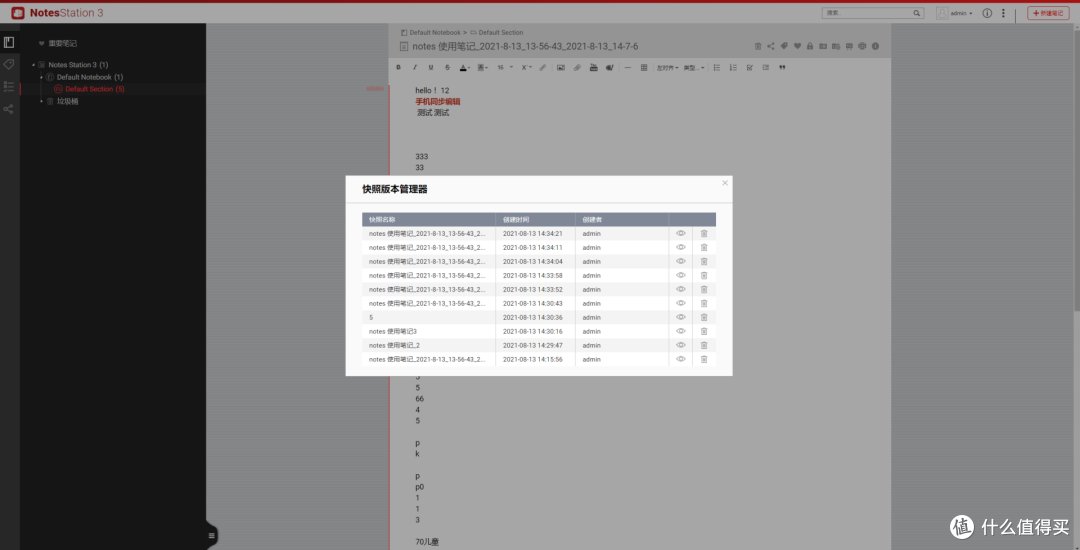Open the font size 16 dropdown
Image resolution: width=1080 pixels, height=550 pixels.
point(504,67)
